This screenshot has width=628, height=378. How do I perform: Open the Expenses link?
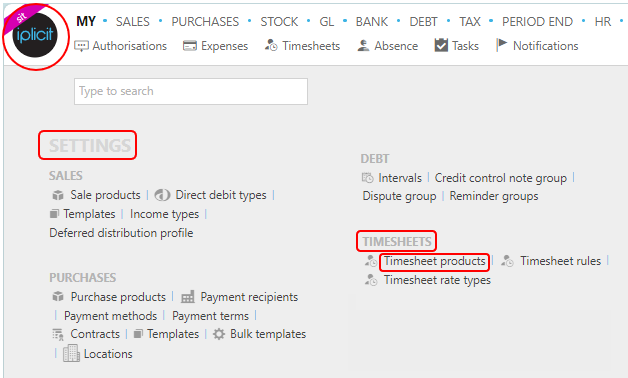coord(224,46)
